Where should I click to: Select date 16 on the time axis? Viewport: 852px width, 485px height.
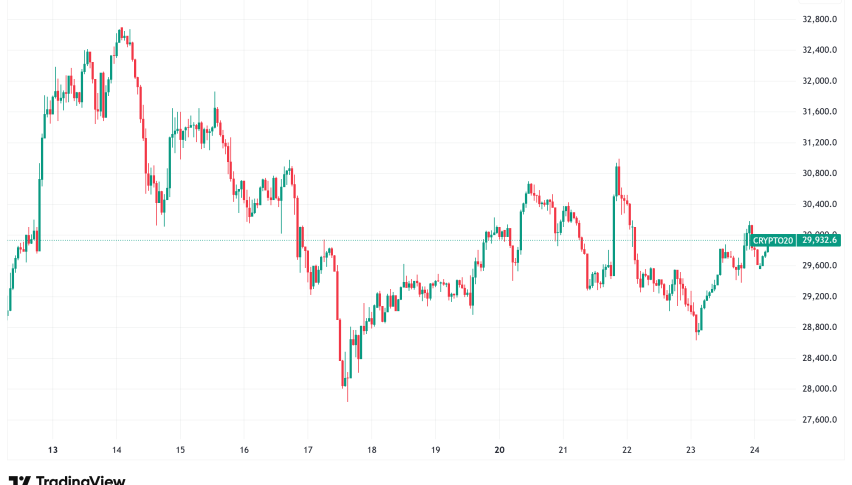click(x=244, y=450)
